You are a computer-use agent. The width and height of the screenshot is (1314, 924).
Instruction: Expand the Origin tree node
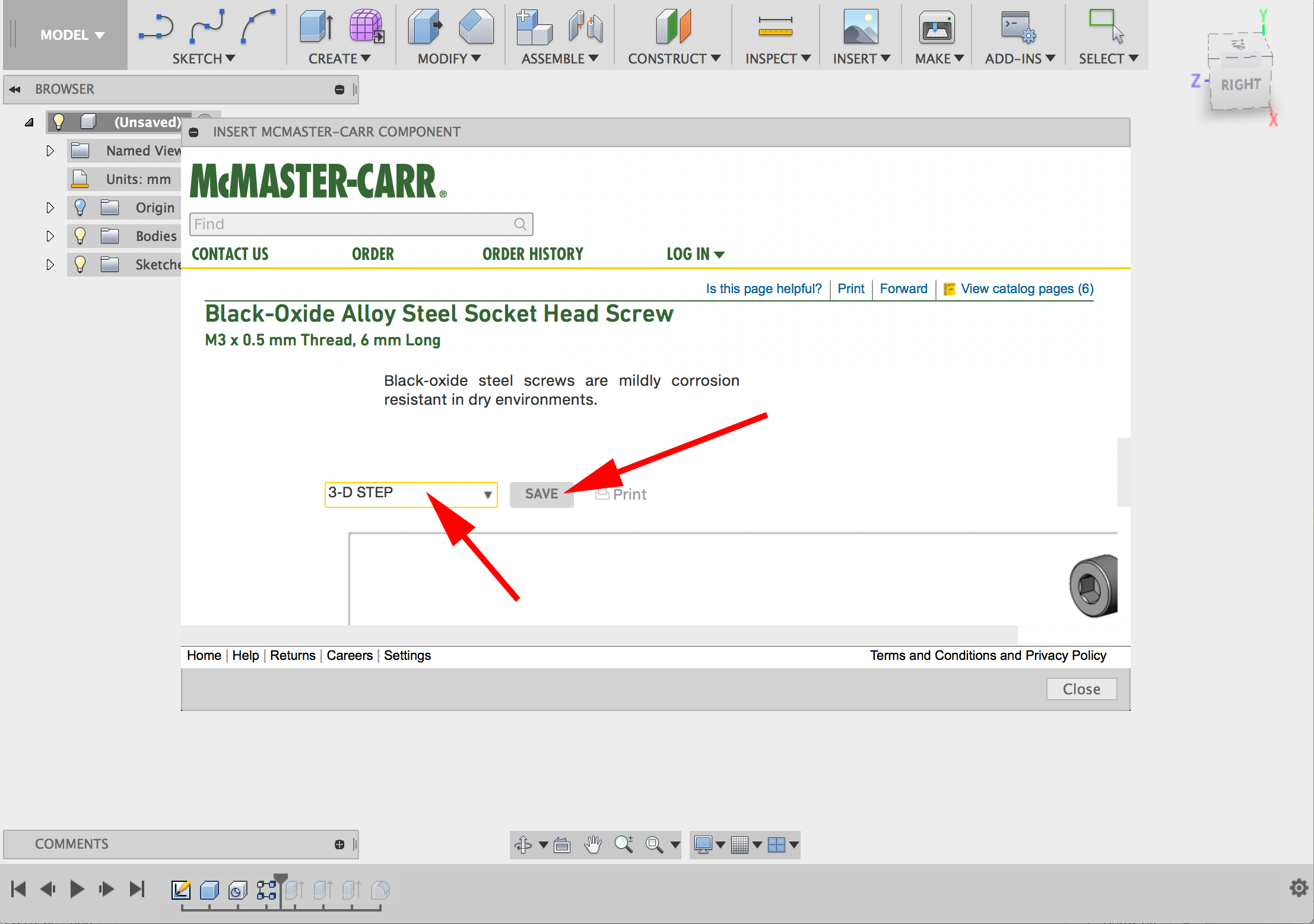[x=50, y=208]
